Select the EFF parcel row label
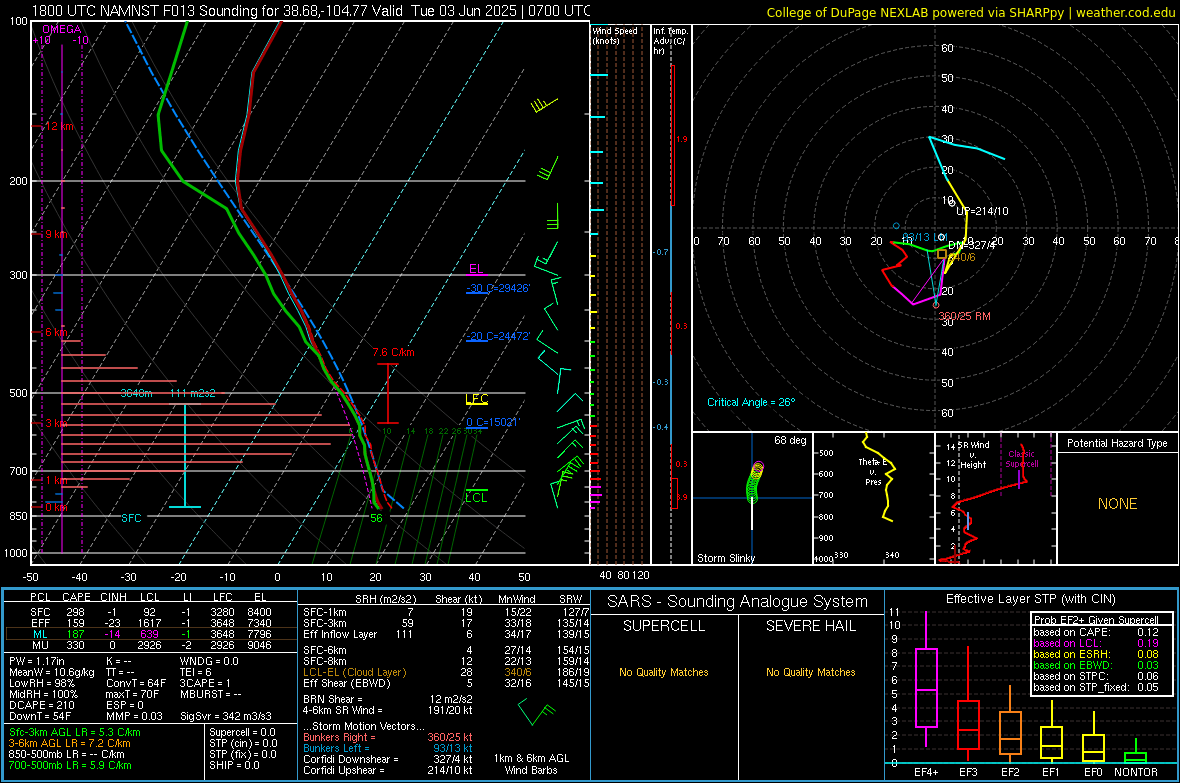The width and height of the screenshot is (1180, 783). click(x=41, y=623)
